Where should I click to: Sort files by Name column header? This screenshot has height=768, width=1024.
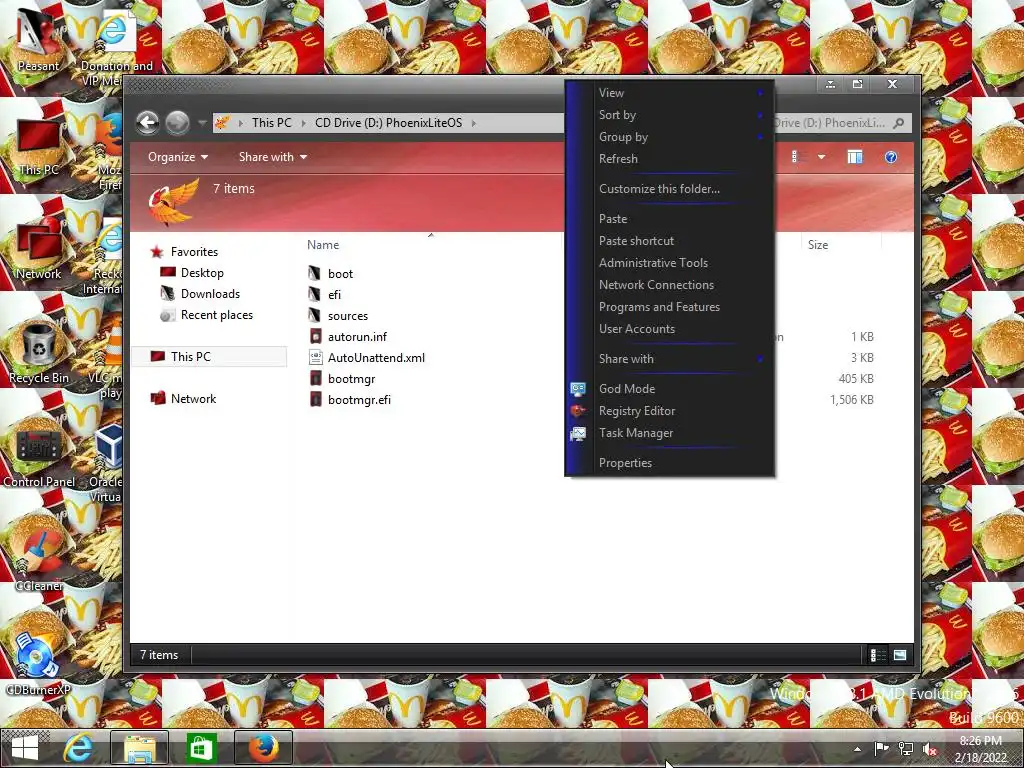tap(323, 245)
